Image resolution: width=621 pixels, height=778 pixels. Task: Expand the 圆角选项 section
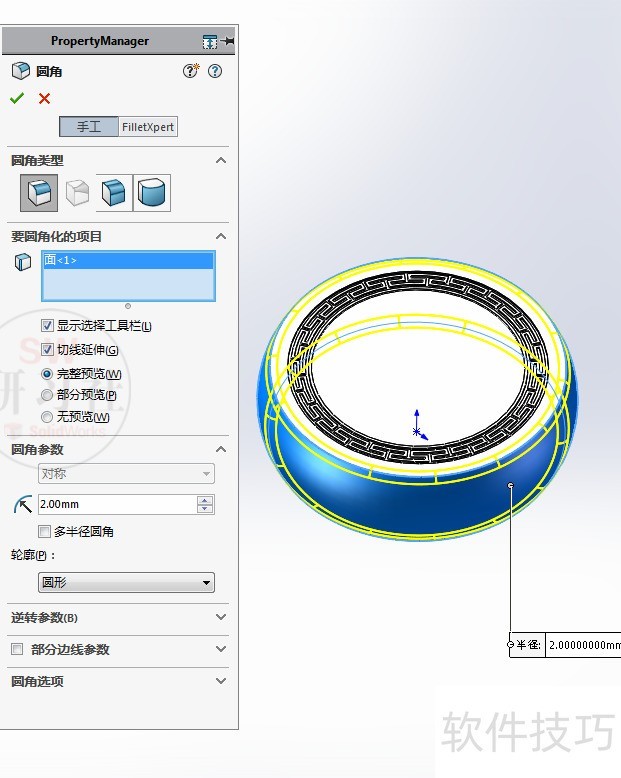(221, 681)
